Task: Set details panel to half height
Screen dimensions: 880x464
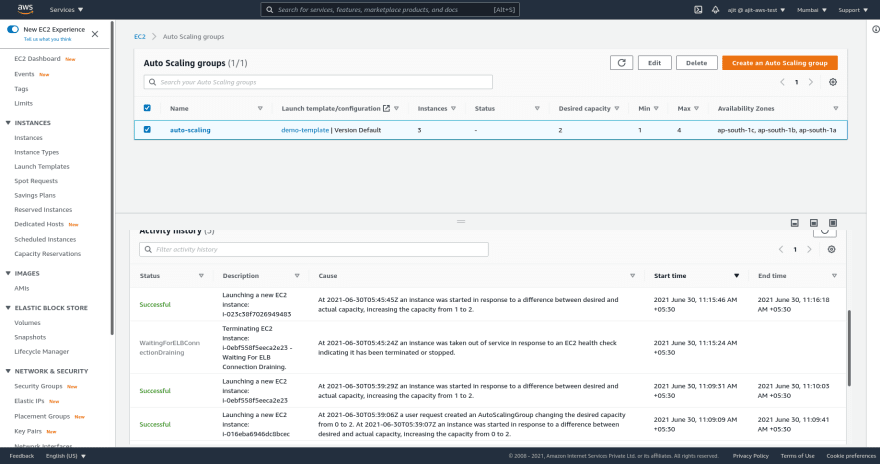Action: coord(814,223)
